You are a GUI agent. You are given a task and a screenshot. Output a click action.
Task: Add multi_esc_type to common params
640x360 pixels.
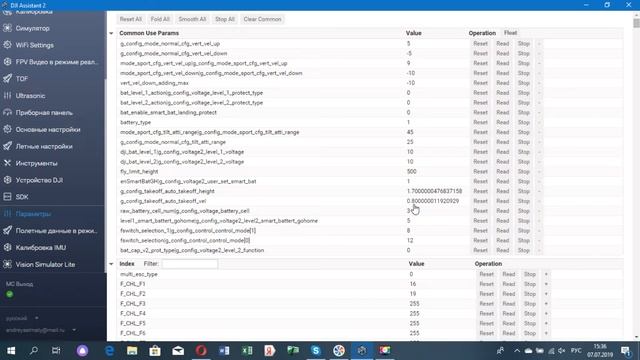tap(546, 274)
